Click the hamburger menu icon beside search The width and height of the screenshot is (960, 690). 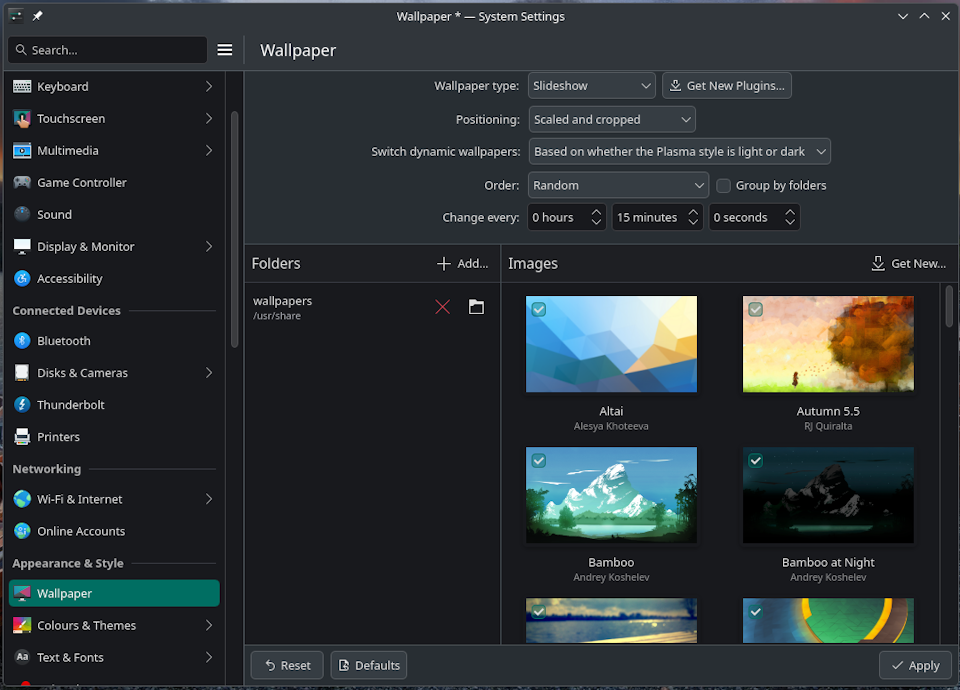(x=225, y=50)
